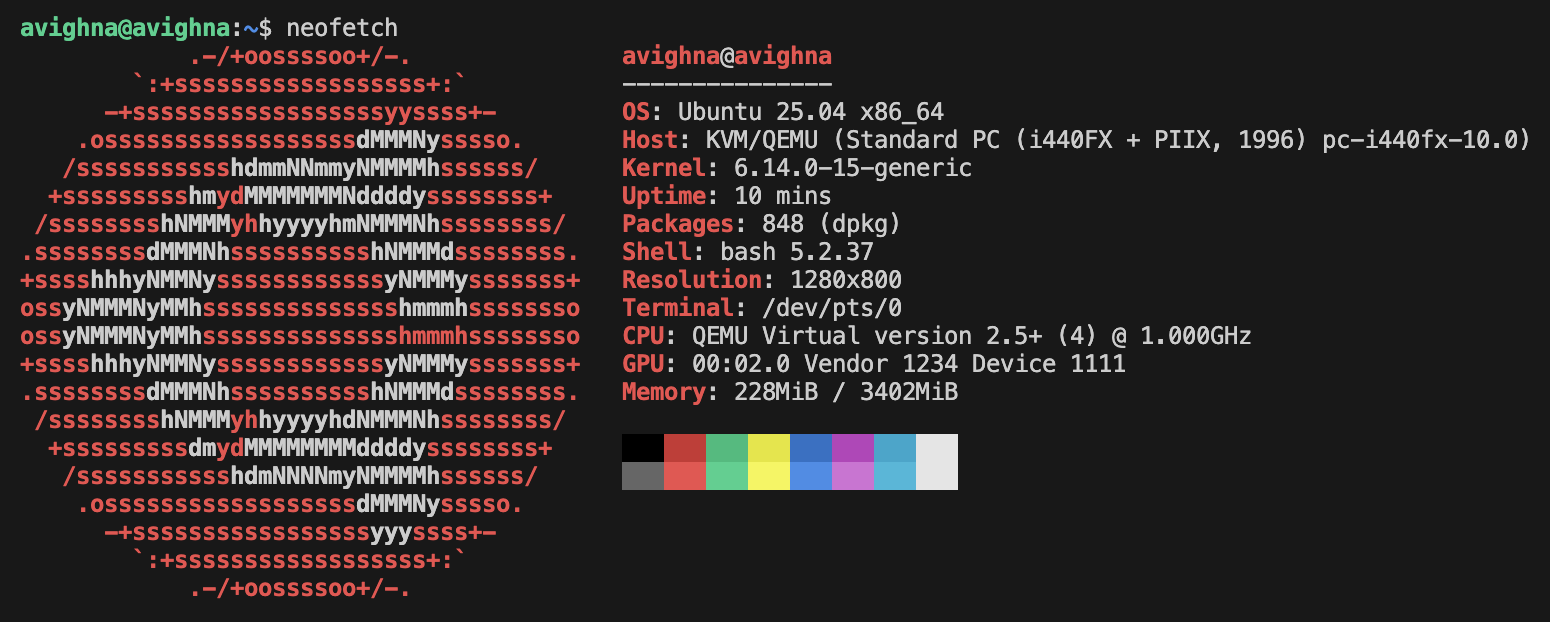Click the red avighna@avighna neofetch title
The width and height of the screenshot is (1550, 622).
point(726,56)
